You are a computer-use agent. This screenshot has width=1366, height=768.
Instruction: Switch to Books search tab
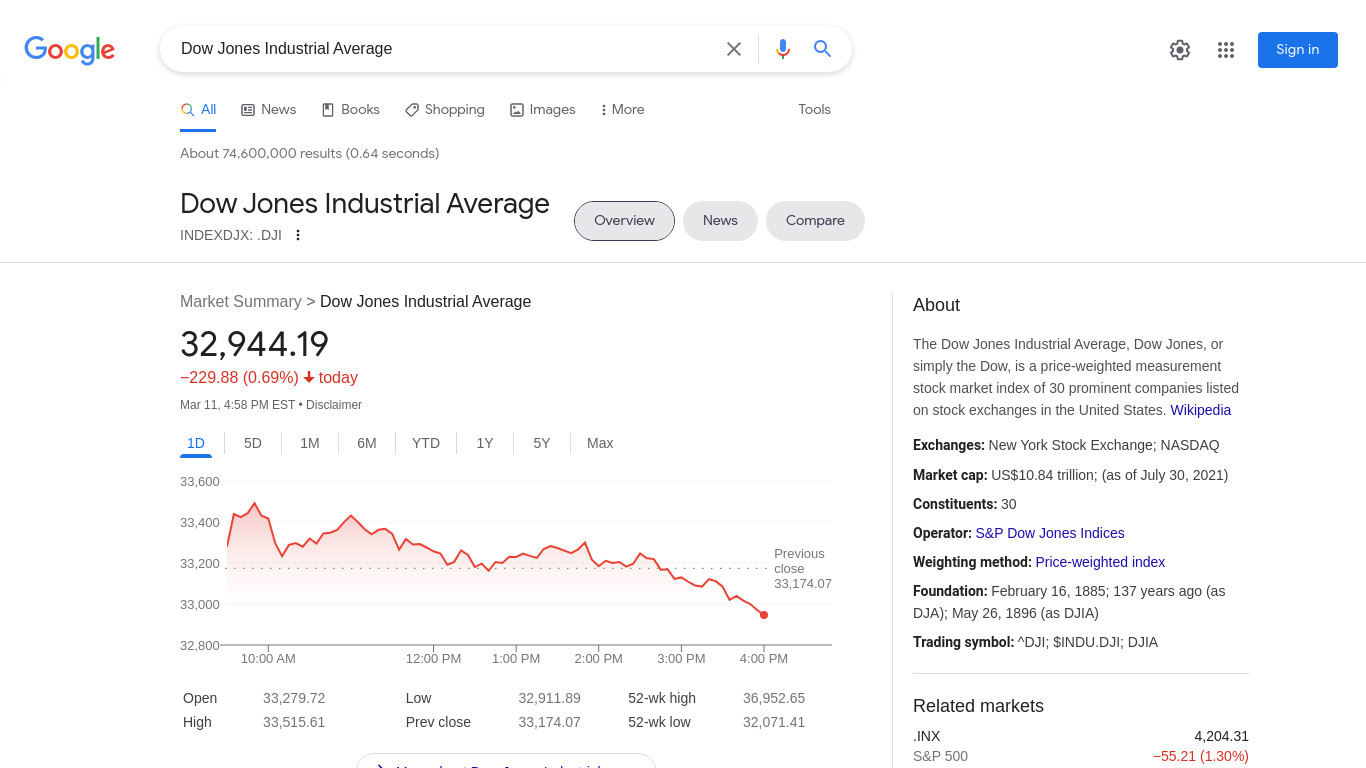[351, 110]
